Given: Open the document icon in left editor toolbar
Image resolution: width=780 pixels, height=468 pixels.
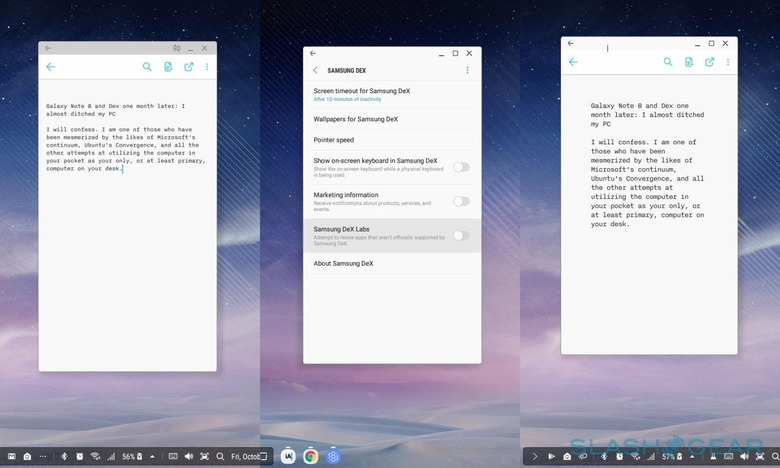Looking at the screenshot, I should tap(168, 67).
